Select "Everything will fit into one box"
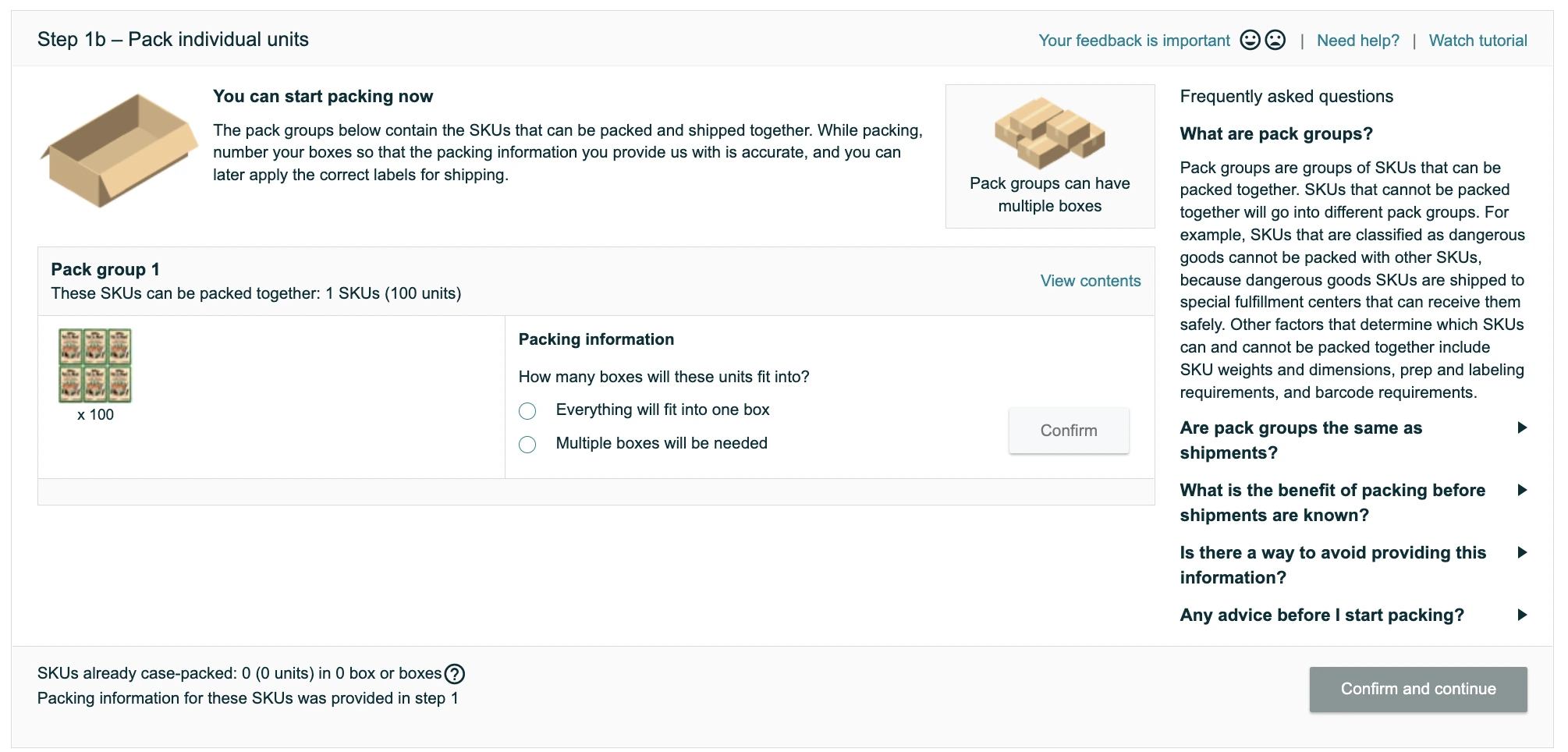The height and width of the screenshot is (752, 1568). [x=528, y=410]
